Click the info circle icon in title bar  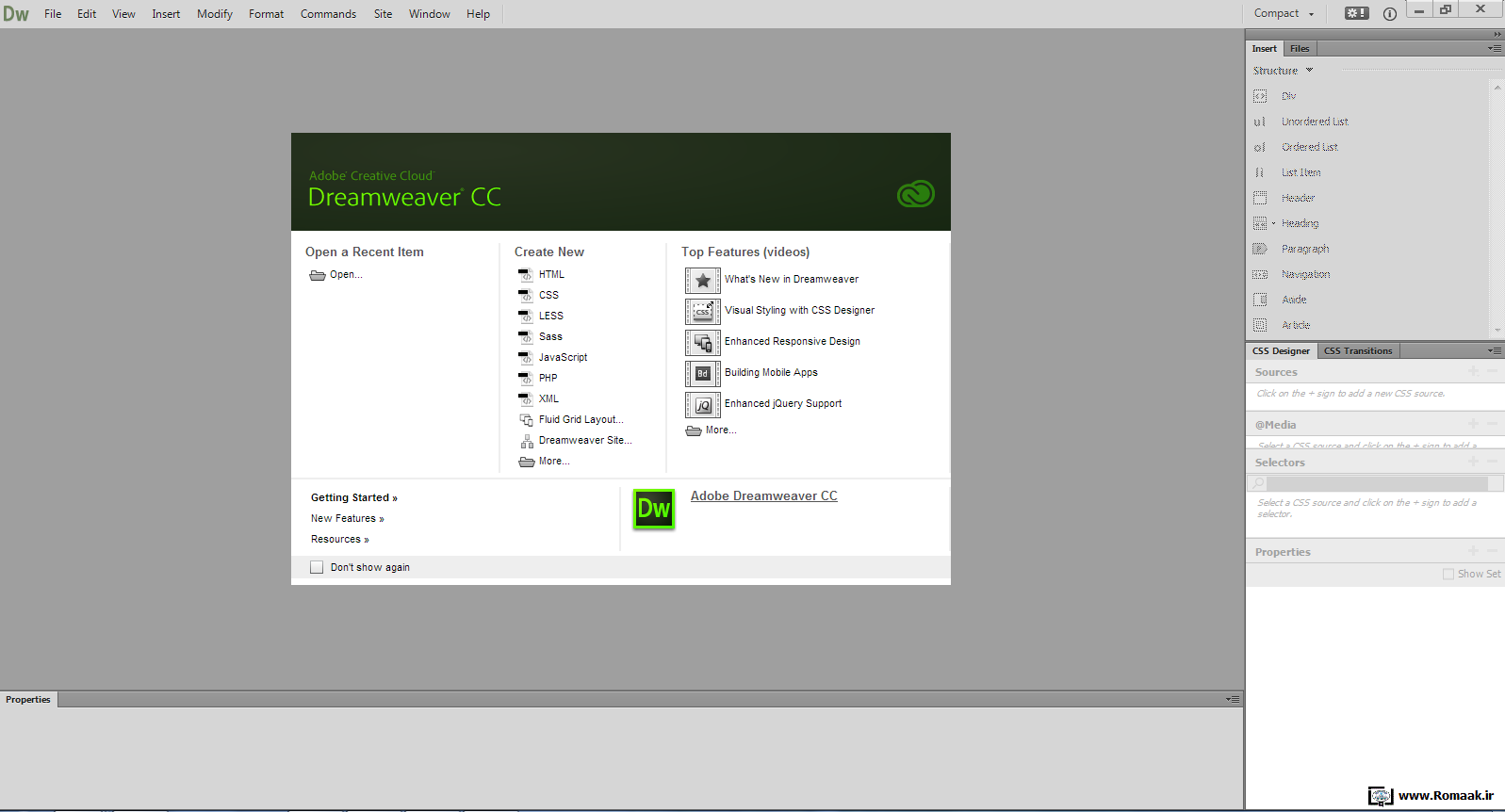[x=1389, y=14]
